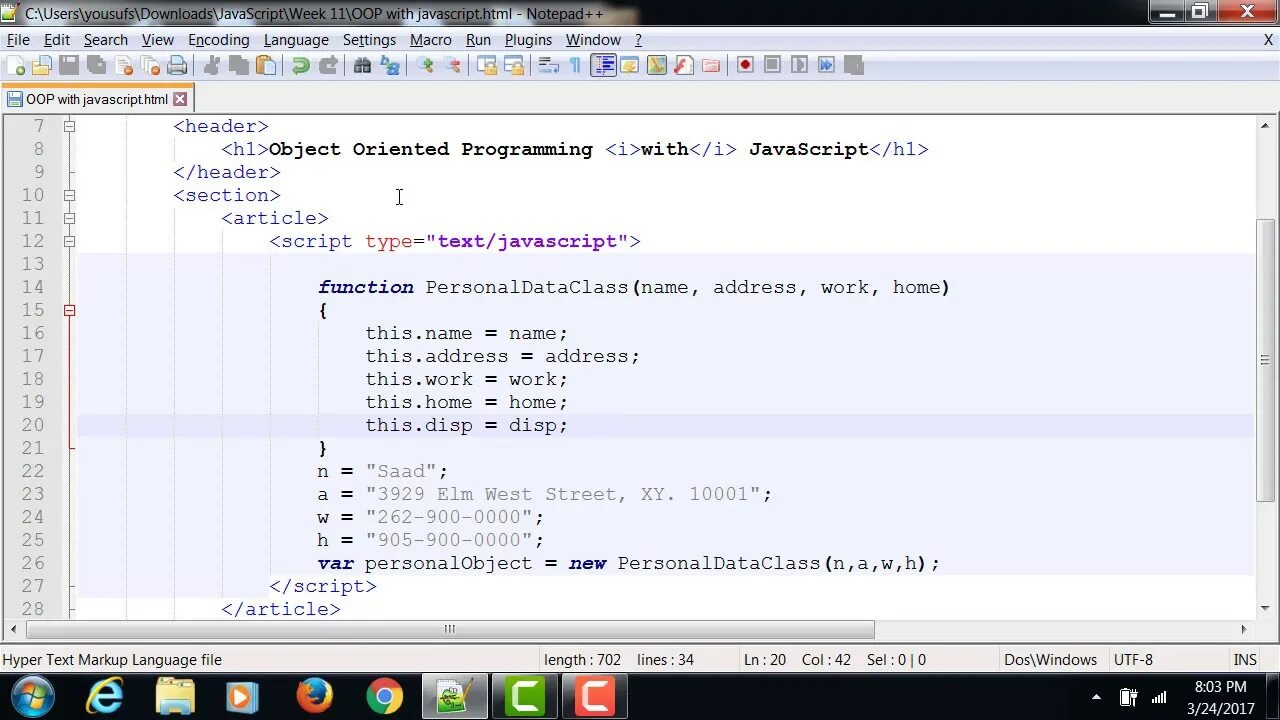
Task: Collapse the section fold on line 10
Action: coord(69,195)
